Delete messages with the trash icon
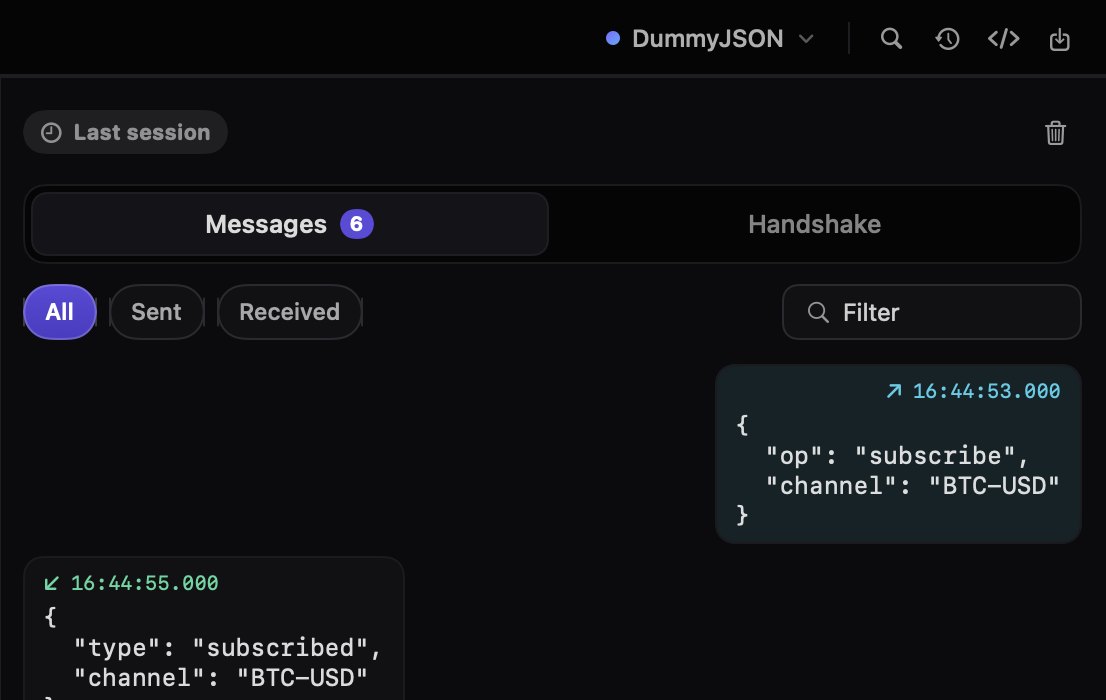1106x700 pixels. click(x=1055, y=133)
